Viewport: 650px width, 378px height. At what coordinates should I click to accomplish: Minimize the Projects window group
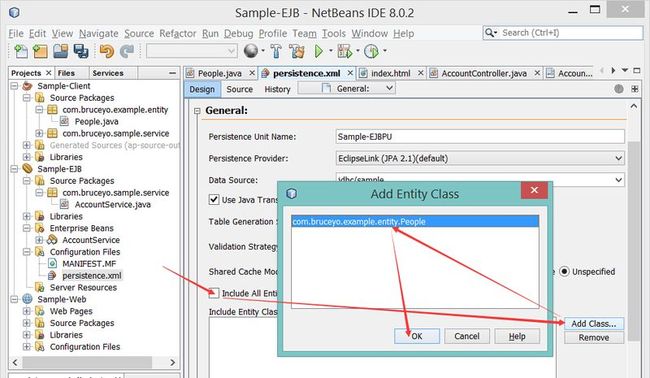click(172, 73)
